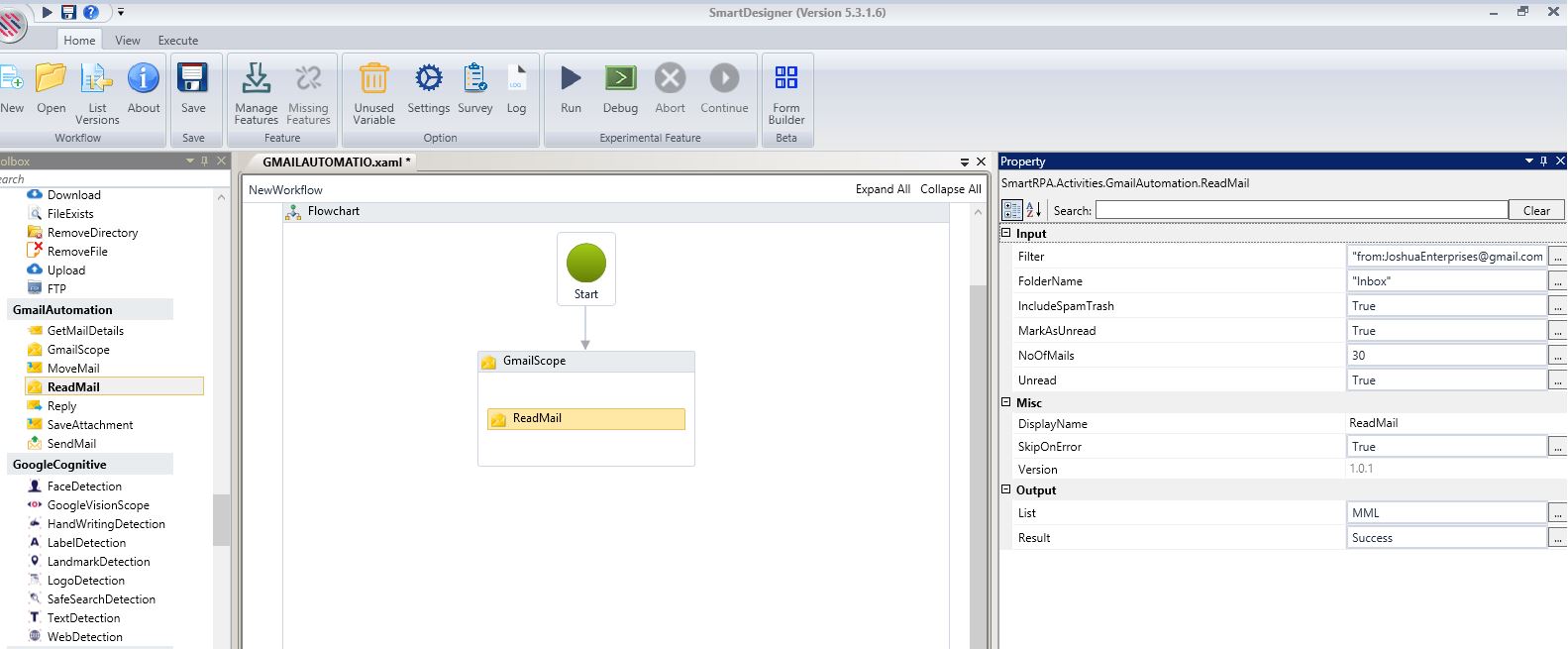This screenshot has width=1568, height=649.
Task: Start Debug mode from the ribbon
Action: click(620, 79)
